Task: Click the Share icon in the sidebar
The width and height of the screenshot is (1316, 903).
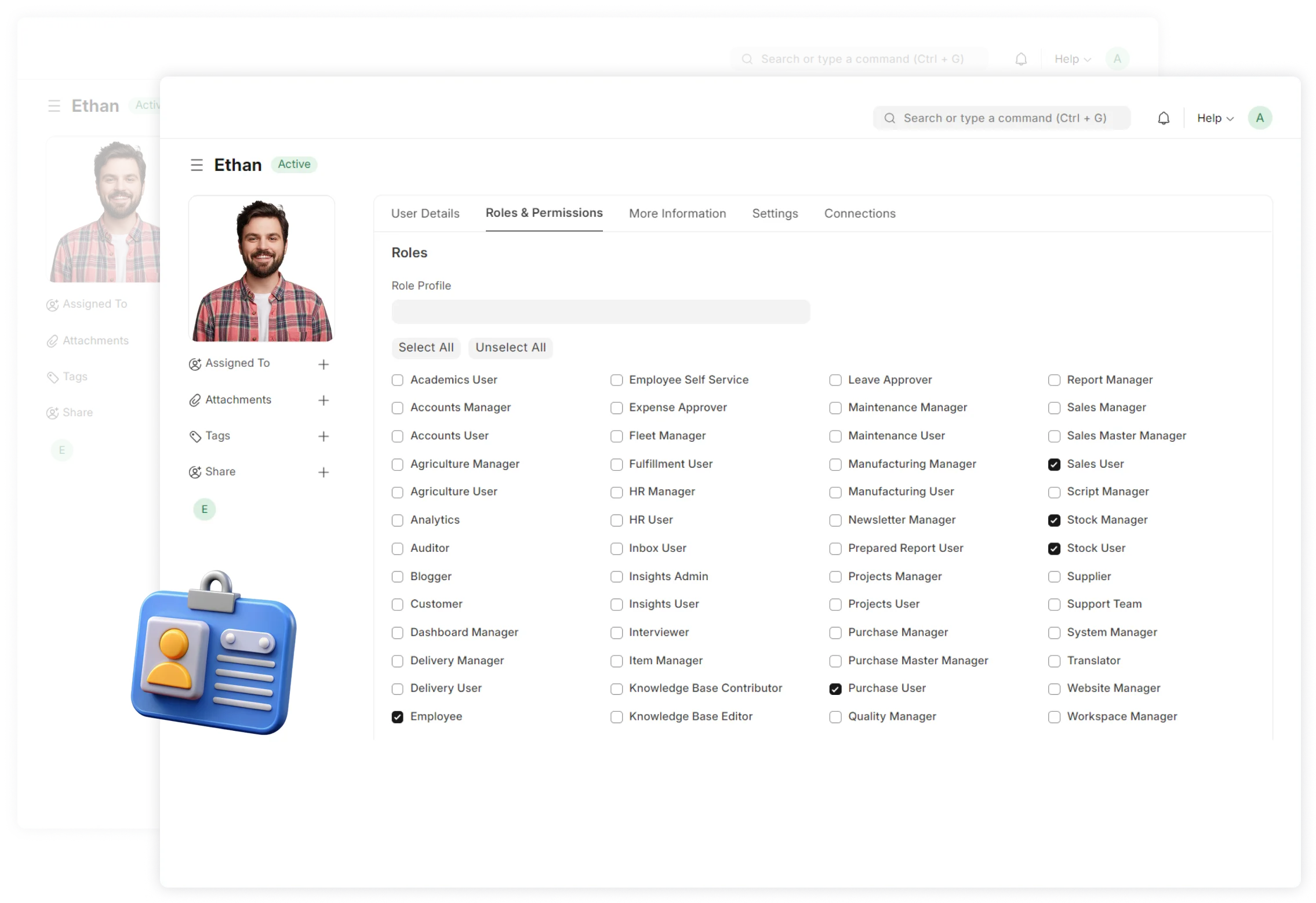Action: tap(195, 471)
